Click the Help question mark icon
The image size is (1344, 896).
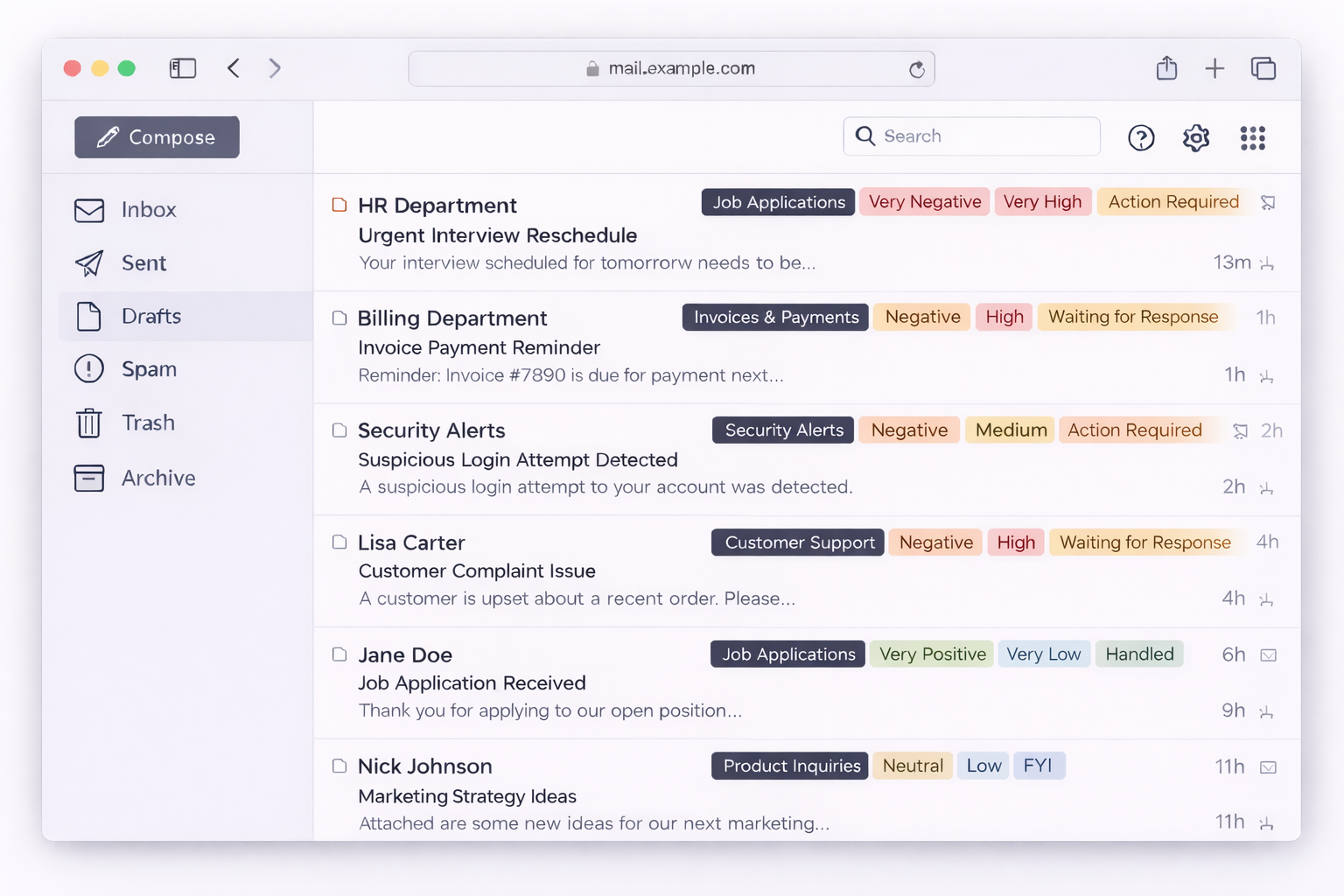[1141, 137]
